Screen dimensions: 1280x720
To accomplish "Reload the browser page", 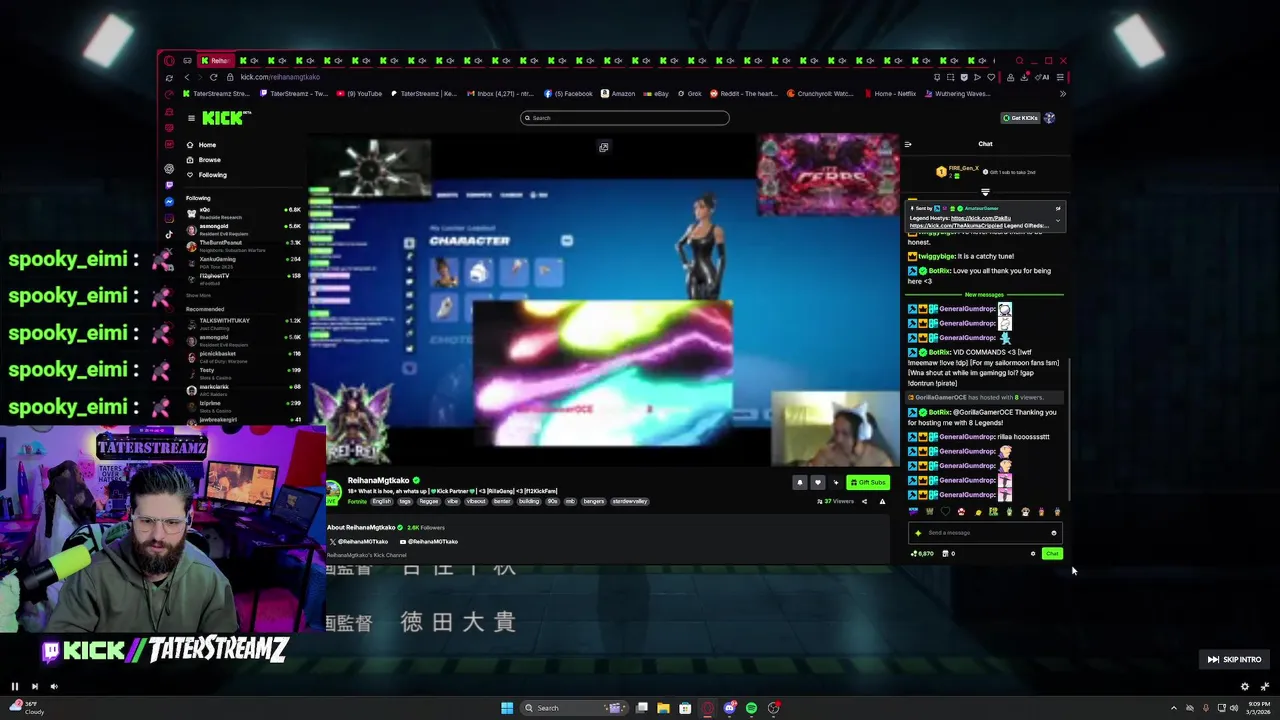I will pyautogui.click(x=213, y=77).
